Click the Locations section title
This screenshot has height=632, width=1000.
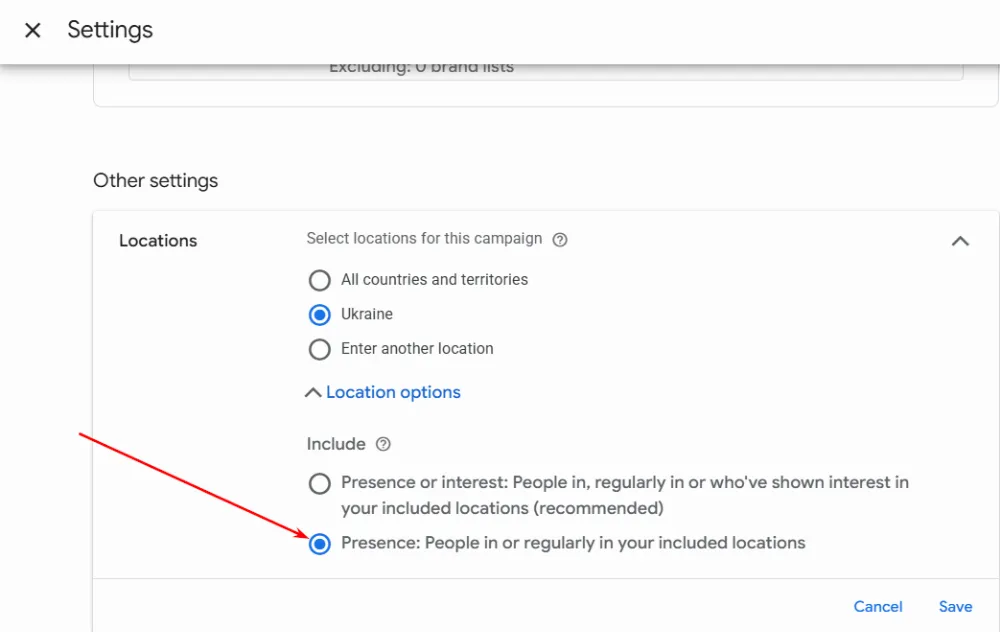[x=158, y=240]
